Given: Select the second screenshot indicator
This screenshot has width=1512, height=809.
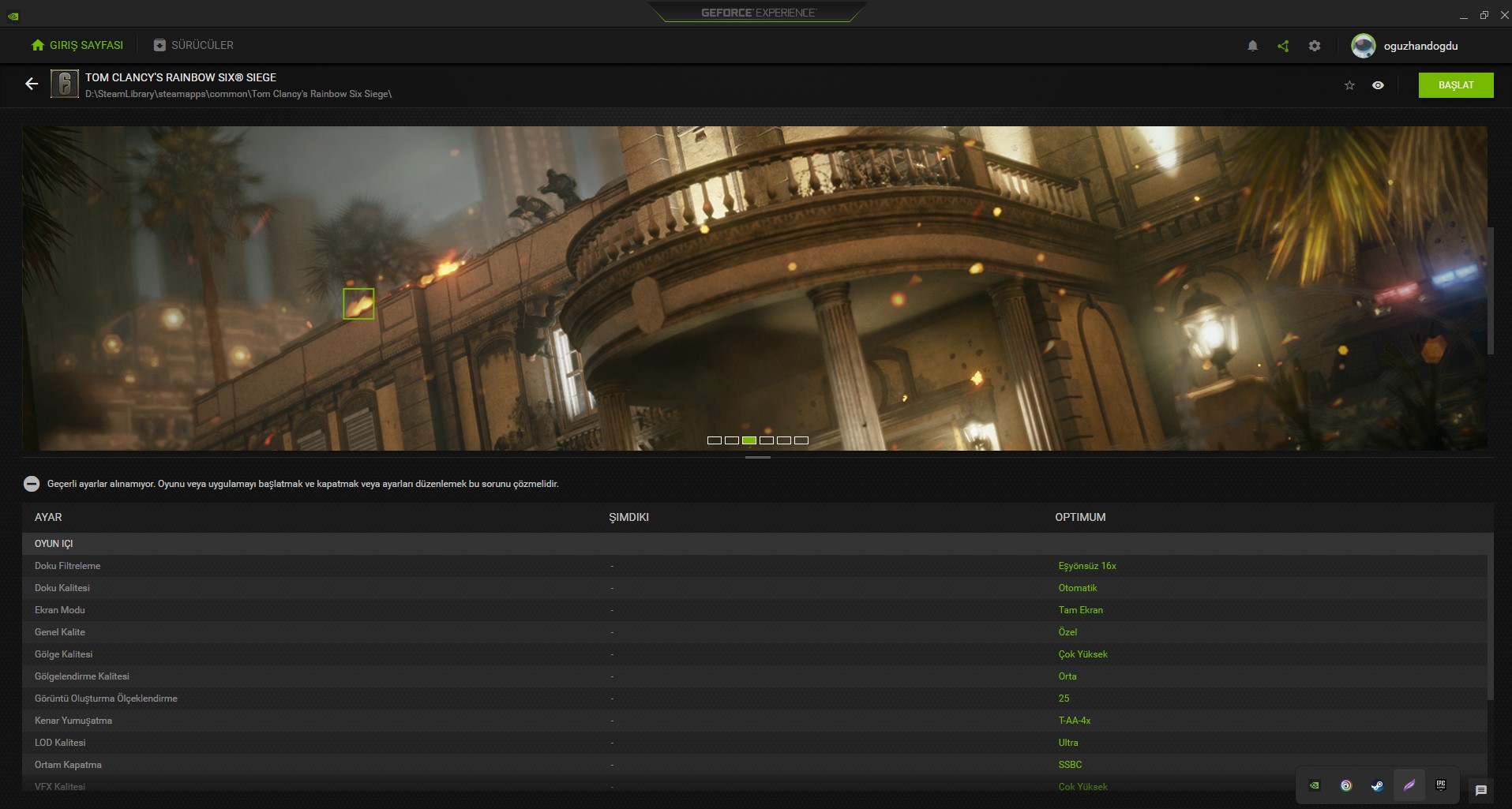Looking at the screenshot, I should click(x=732, y=440).
